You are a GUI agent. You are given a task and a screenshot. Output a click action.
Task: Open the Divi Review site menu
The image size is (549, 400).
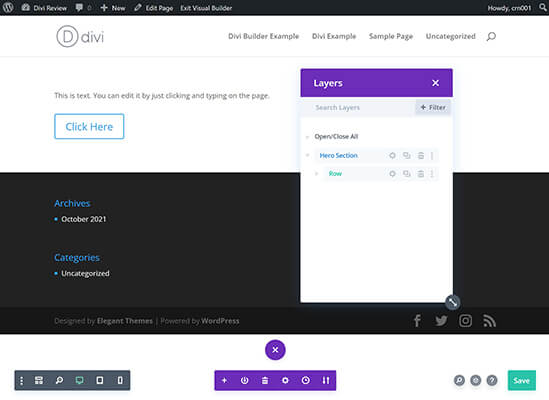point(44,8)
